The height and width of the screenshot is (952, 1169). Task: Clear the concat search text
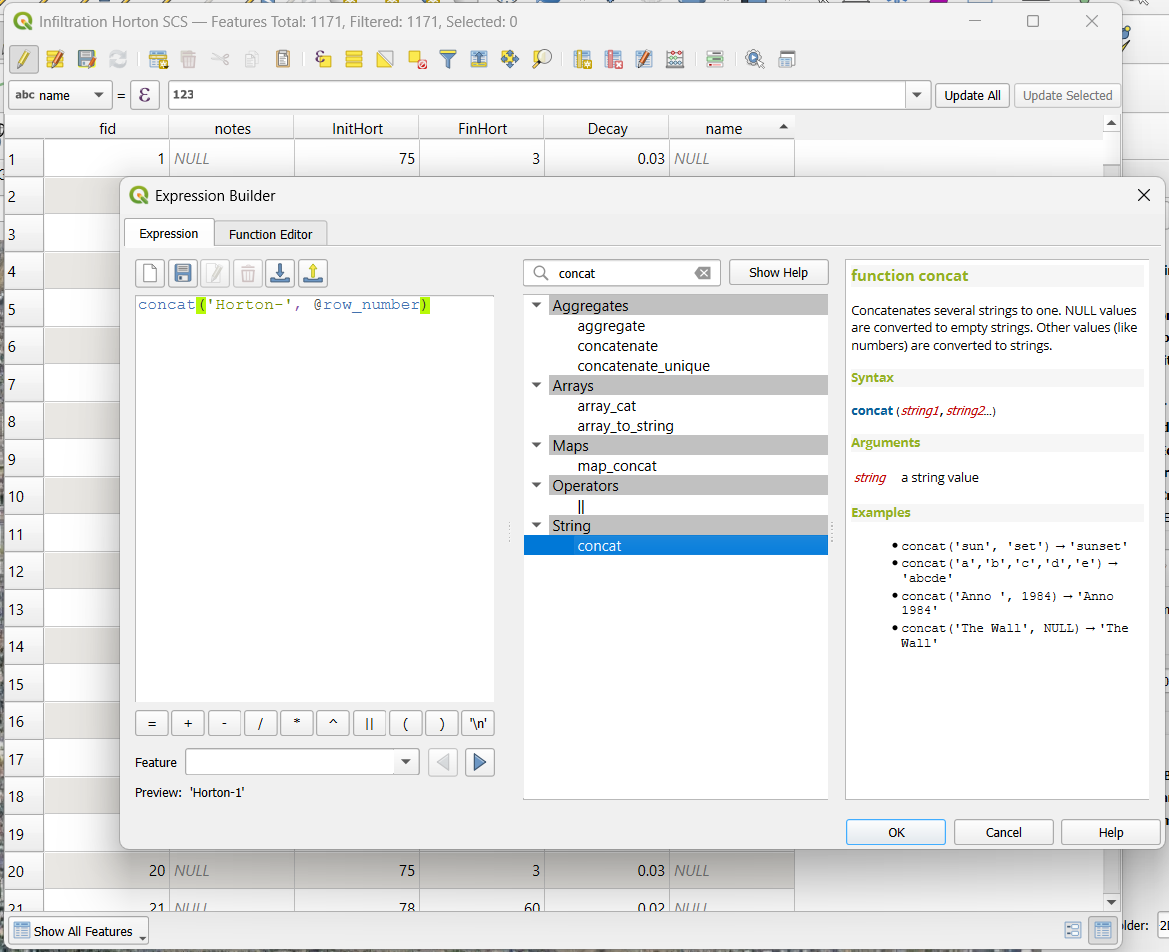coord(703,273)
